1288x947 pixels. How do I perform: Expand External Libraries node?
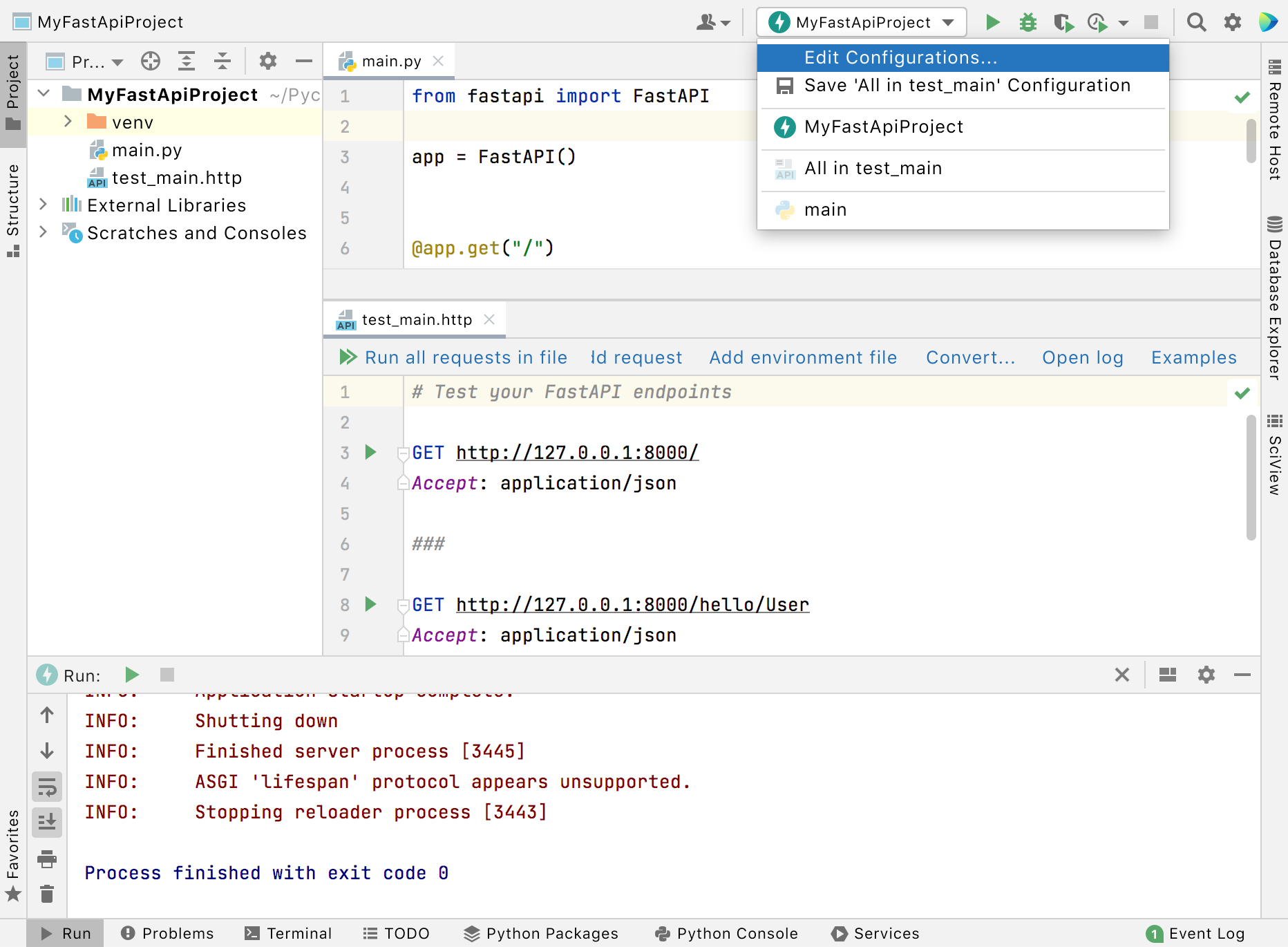(x=43, y=205)
